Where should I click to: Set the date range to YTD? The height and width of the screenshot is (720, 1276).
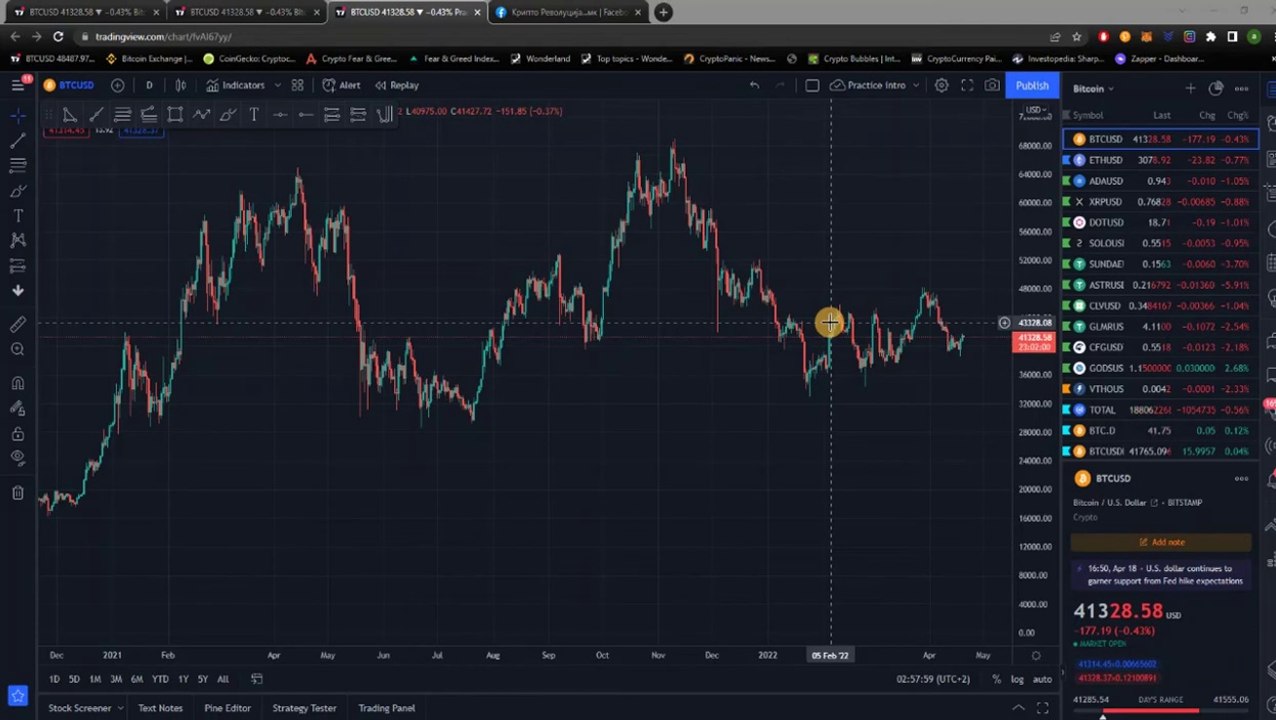(x=160, y=679)
